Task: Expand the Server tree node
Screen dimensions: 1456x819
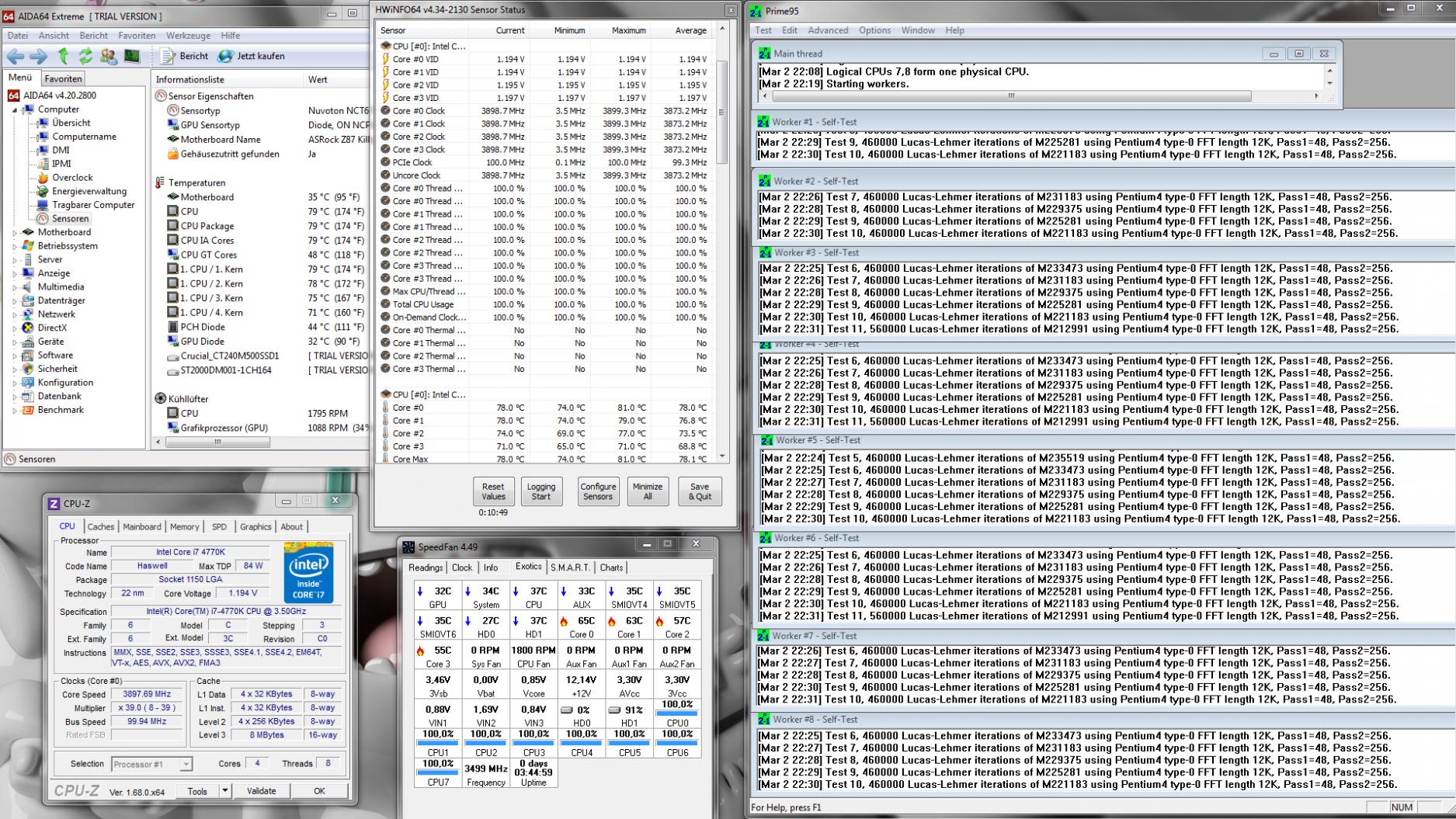Action: click(14, 260)
